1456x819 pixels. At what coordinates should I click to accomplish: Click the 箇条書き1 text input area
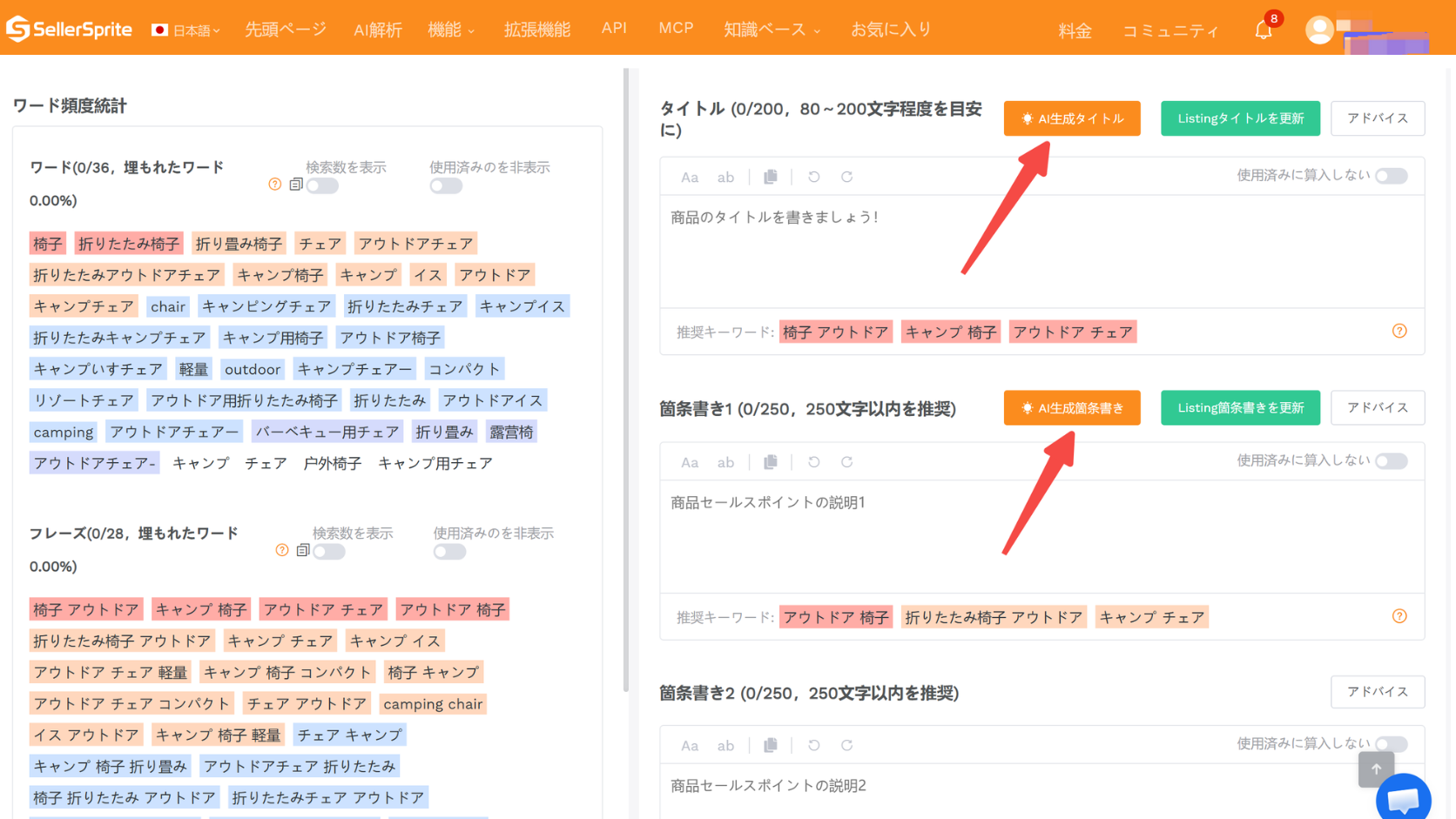pos(1041,537)
